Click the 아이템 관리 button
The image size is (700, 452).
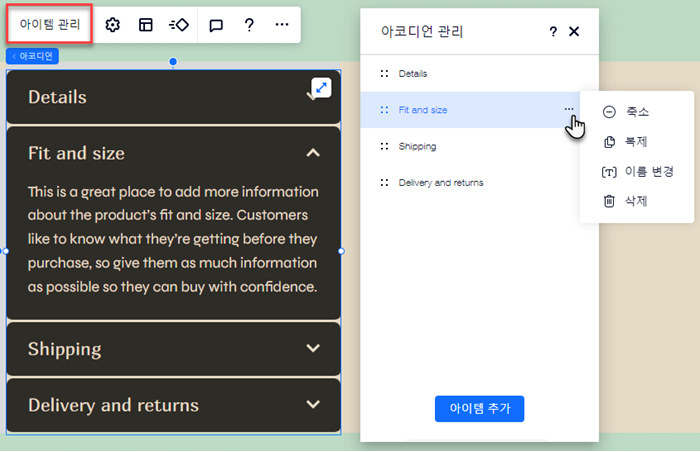click(x=50, y=25)
